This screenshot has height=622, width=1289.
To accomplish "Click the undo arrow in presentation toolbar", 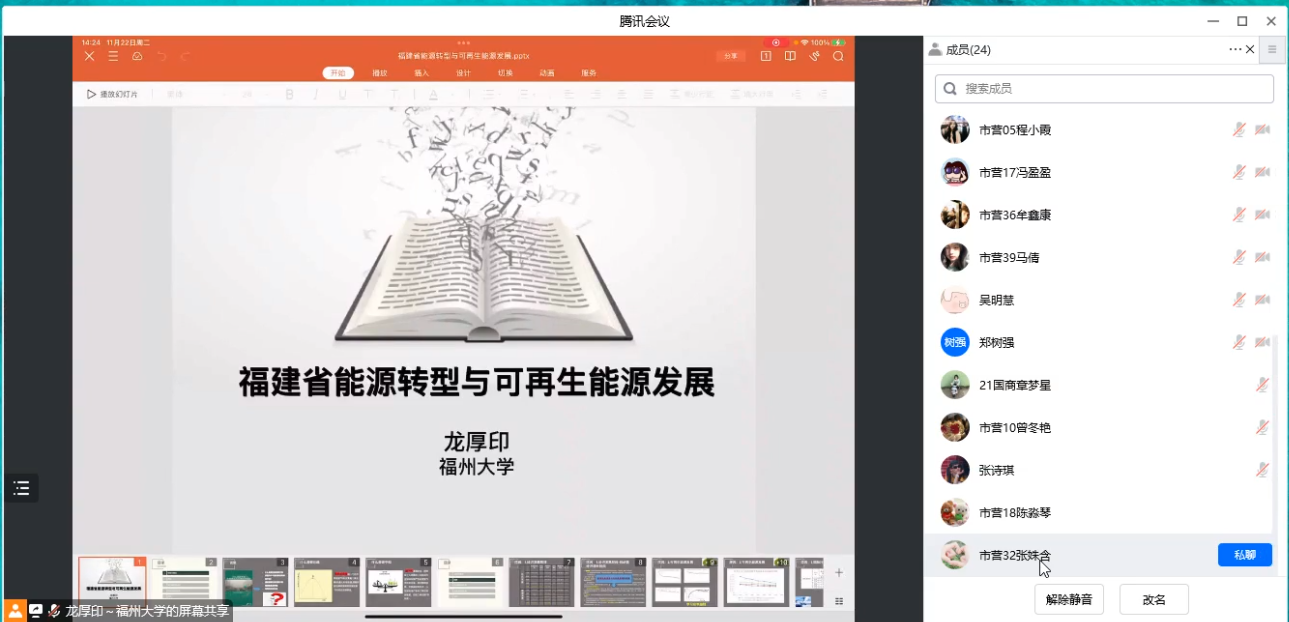I will click(x=162, y=56).
